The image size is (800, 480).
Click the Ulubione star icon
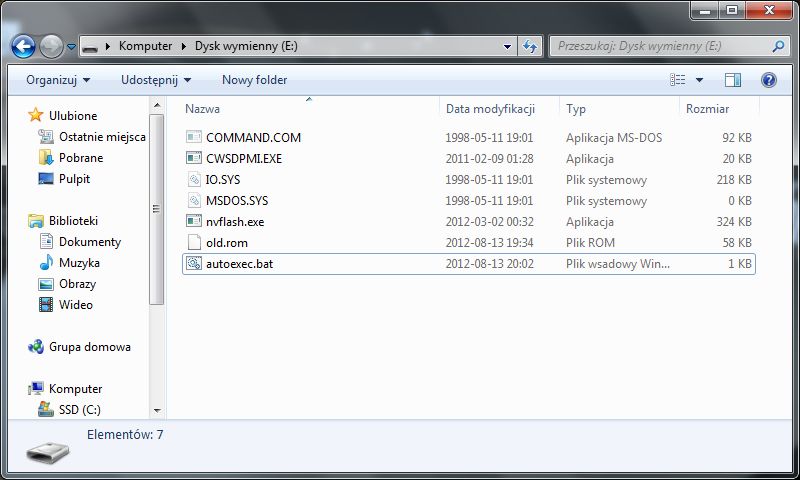[x=36, y=115]
